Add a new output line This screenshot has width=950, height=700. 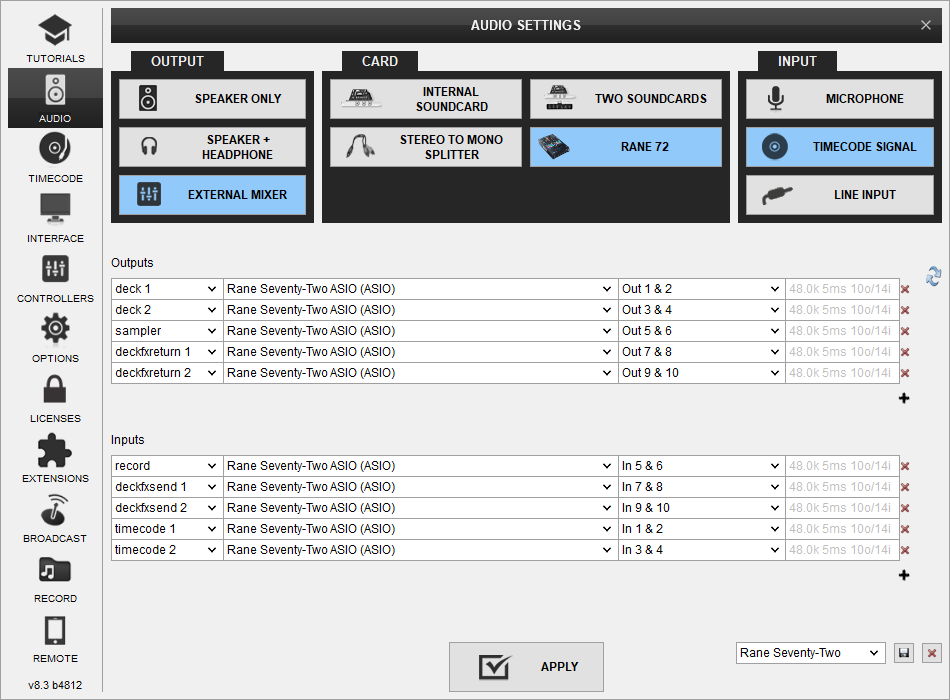point(904,398)
